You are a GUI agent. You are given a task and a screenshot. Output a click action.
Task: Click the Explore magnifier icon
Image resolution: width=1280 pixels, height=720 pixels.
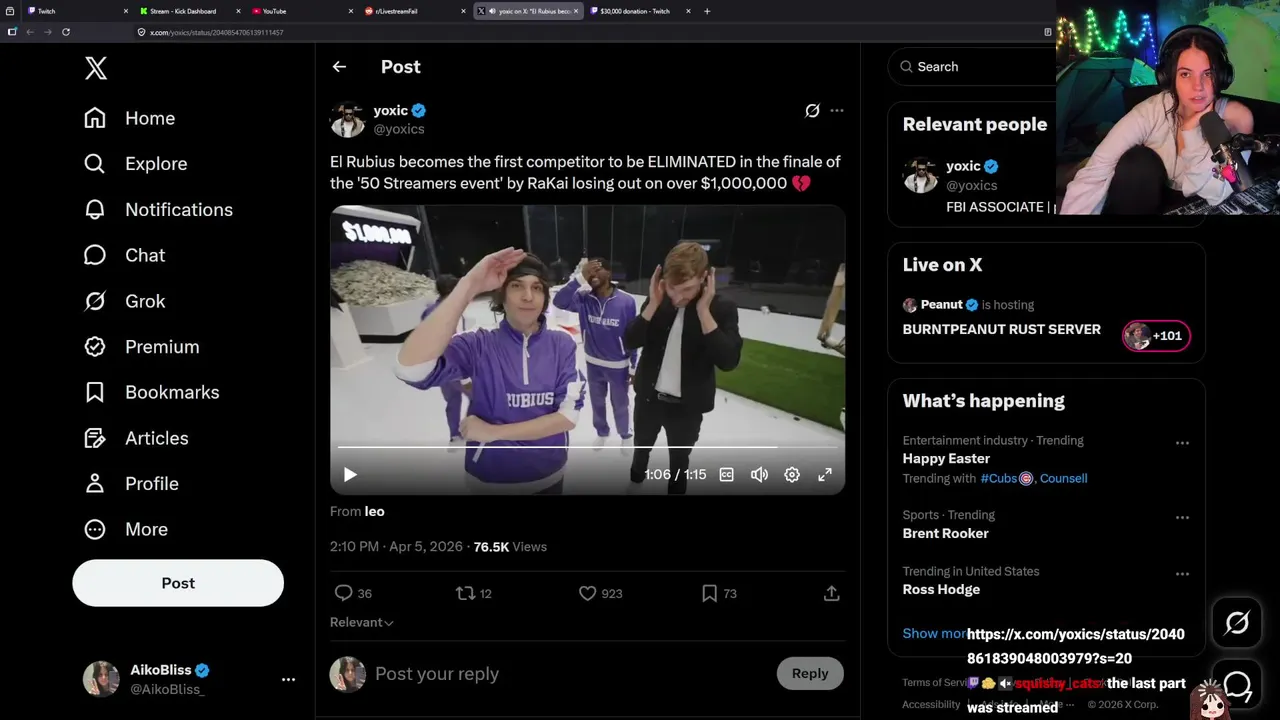click(x=95, y=164)
